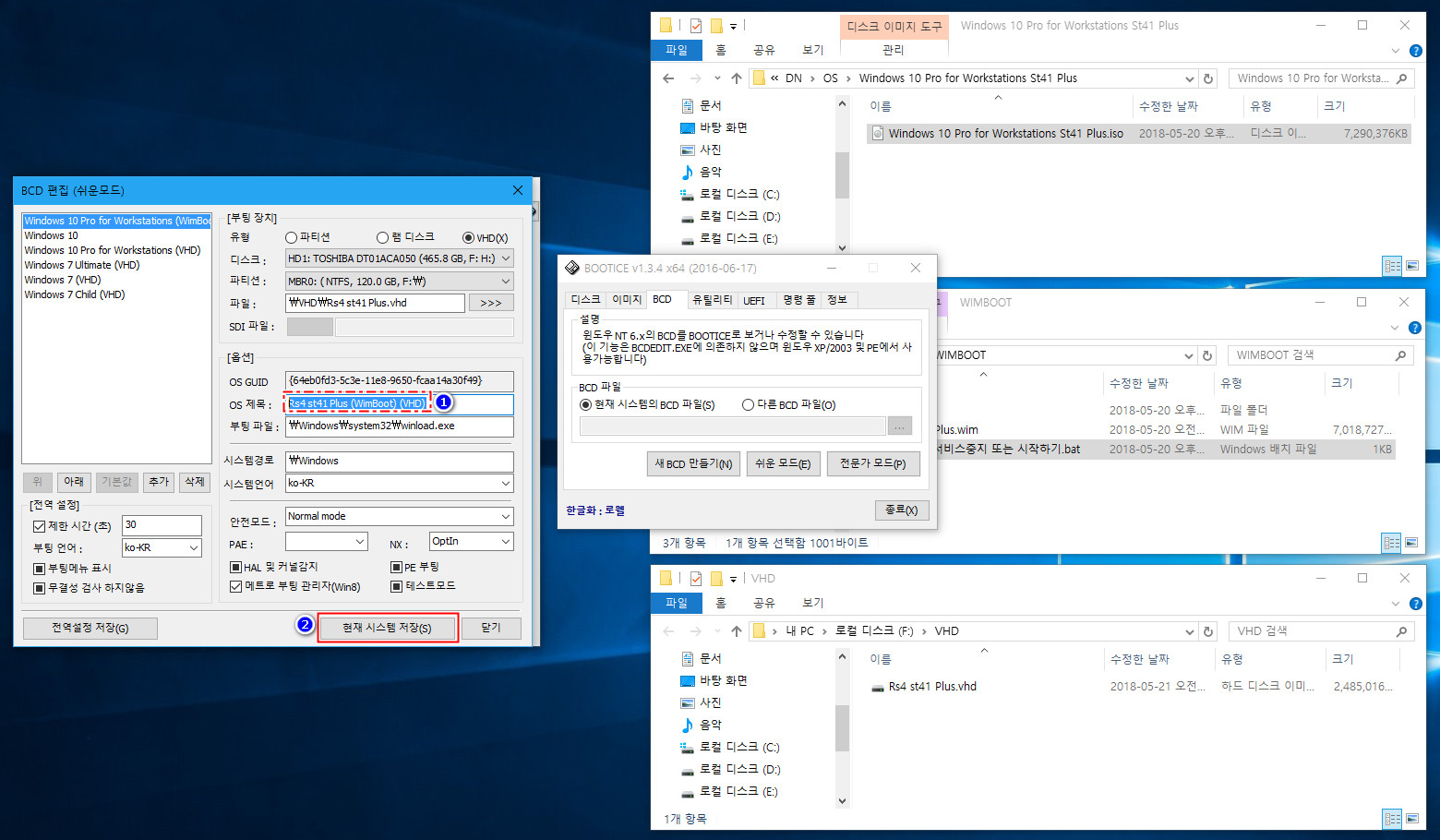This screenshot has height=840, width=1440.
Task: Click Save Global Settings button
Action: (x=90, y=628)
